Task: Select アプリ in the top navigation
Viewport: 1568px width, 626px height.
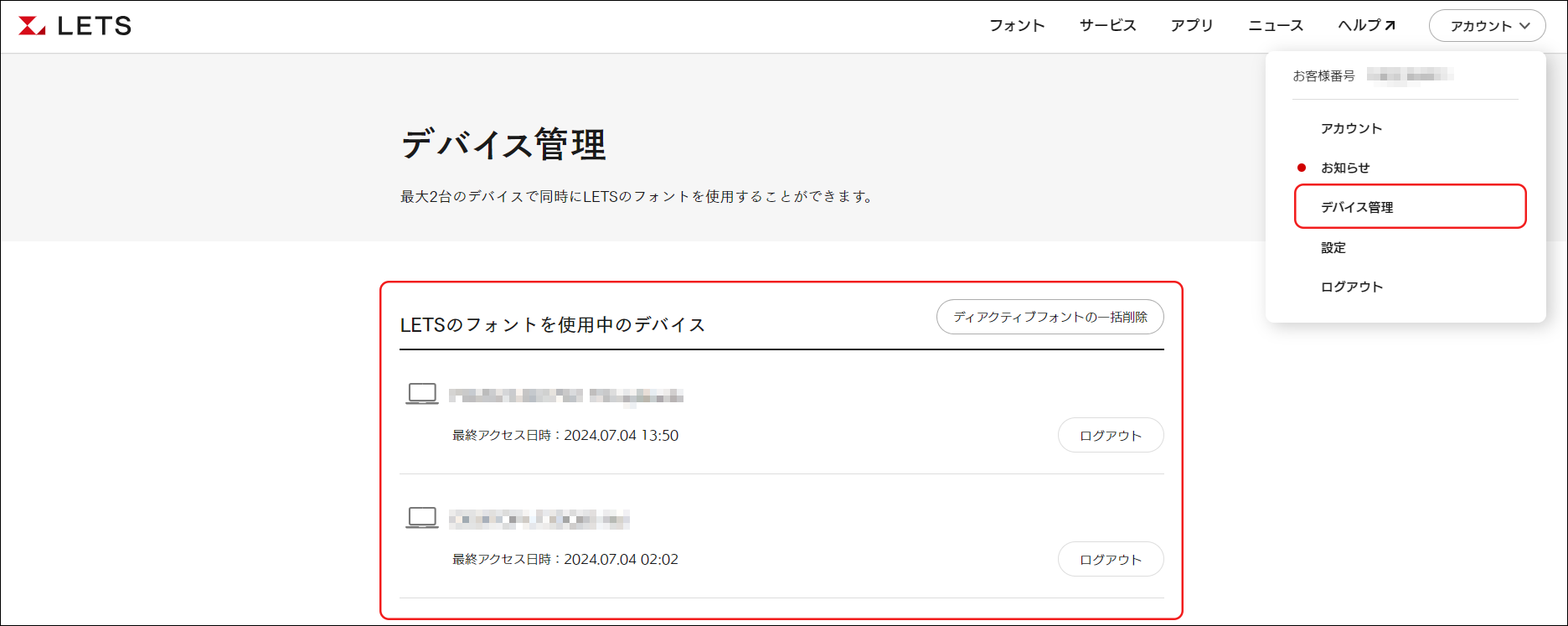Action: tap(1191, 26)
